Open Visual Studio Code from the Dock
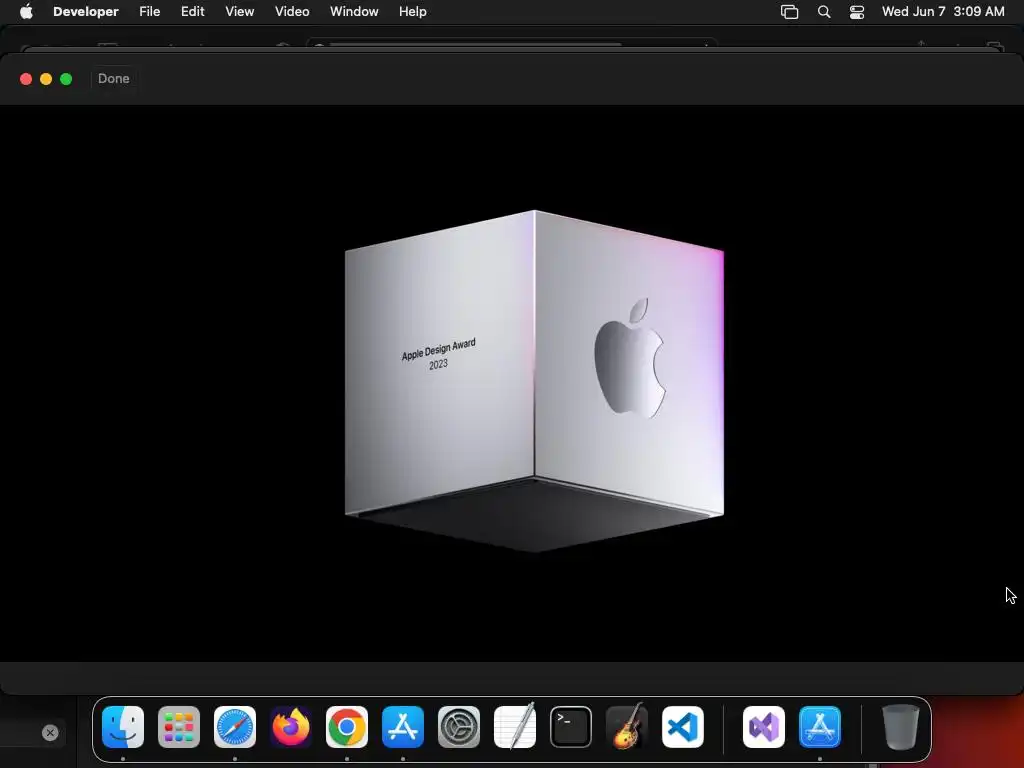This screenshot has height=768, width=1024. (683, 727)
